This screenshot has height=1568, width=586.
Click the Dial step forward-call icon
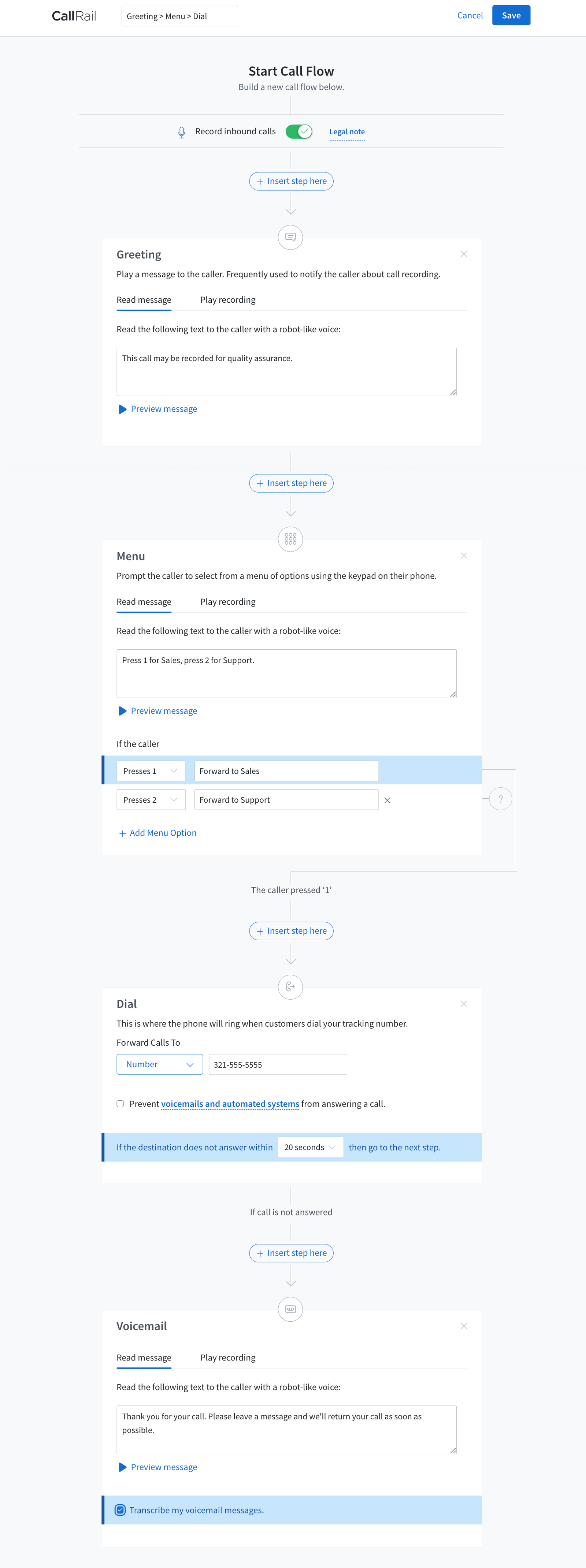coord(290,987)
